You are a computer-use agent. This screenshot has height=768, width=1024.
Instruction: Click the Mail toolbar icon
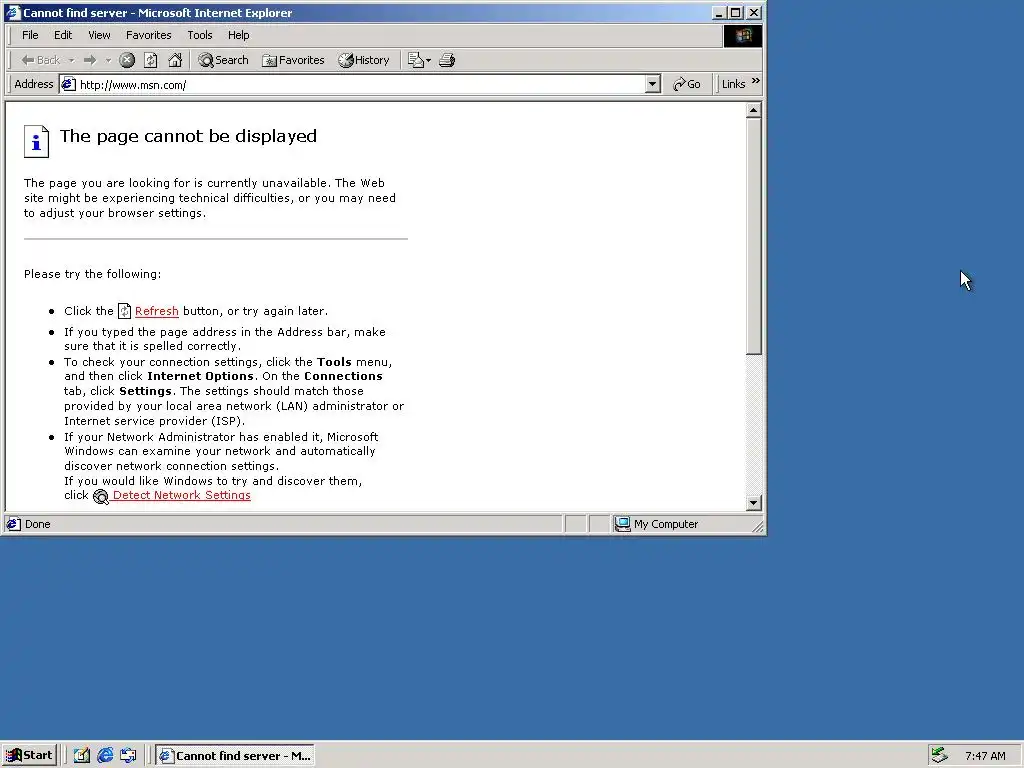click(415, 60)
